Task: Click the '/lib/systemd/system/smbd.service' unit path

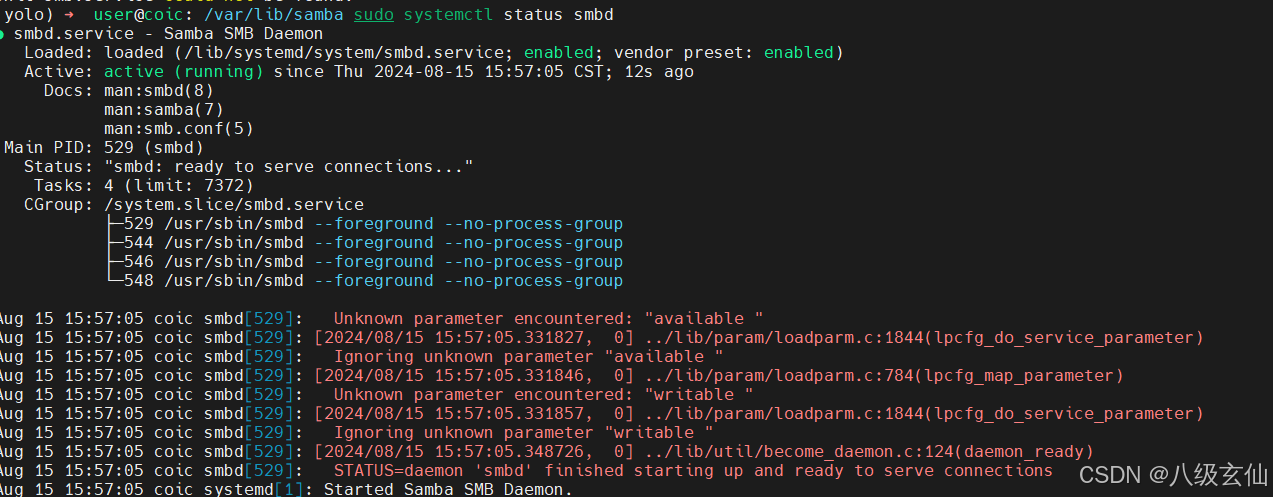Action: point(344,53)
